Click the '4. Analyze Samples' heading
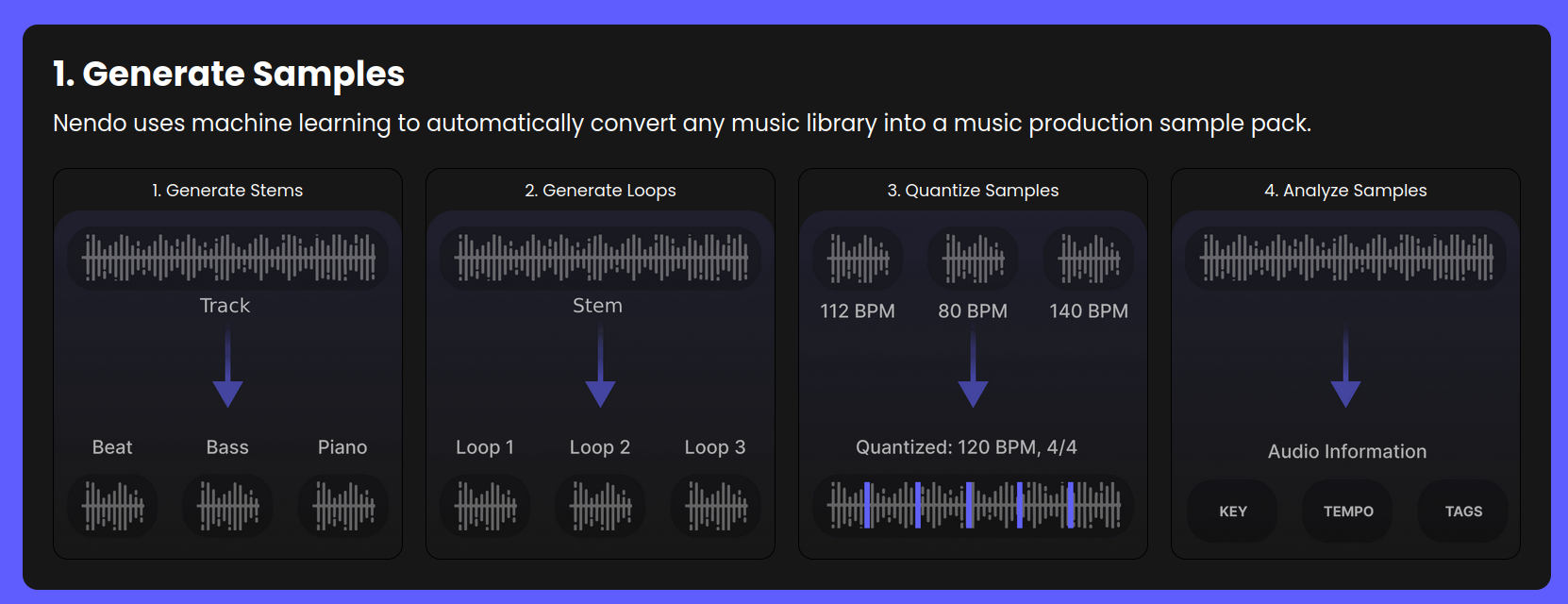This screenshot has width=1568, height=604. tap(1345, 191)
